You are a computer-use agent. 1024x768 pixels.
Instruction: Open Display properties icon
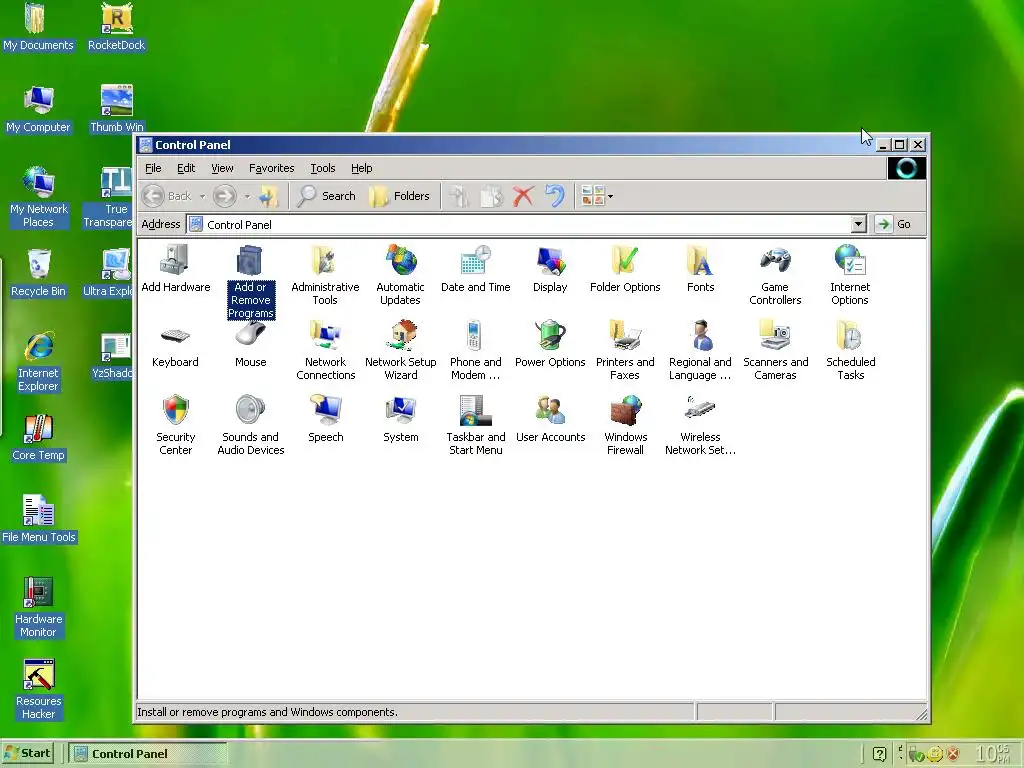click(550, 268)
